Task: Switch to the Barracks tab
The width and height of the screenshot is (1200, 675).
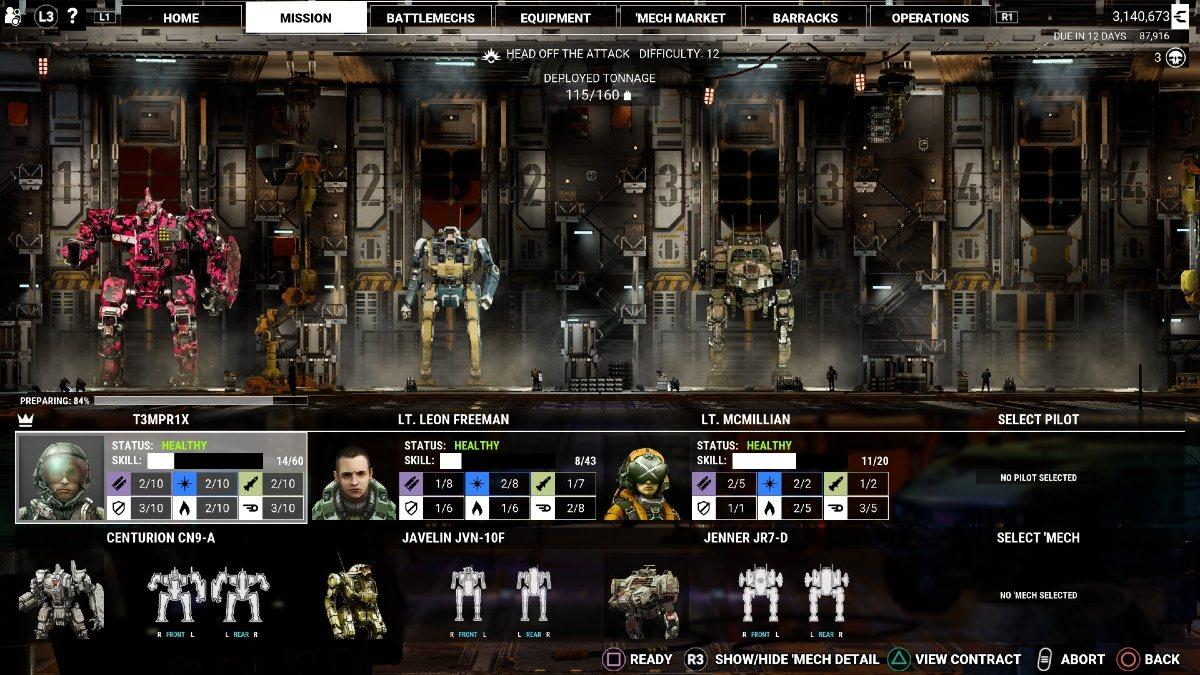Action: (x=805, y=18)
